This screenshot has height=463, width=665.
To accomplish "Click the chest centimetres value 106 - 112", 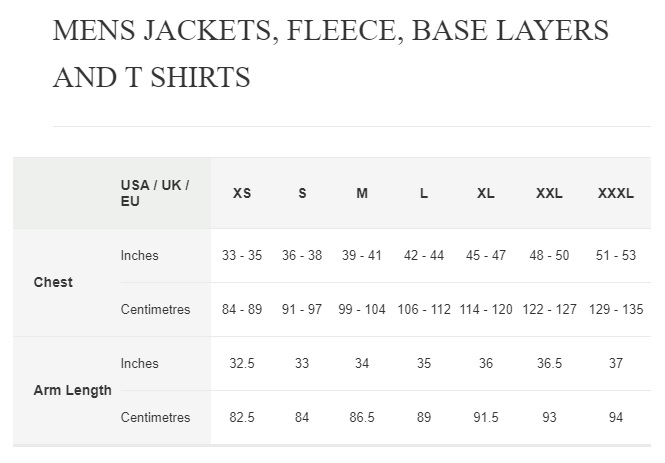I will (x=424, y=309).
